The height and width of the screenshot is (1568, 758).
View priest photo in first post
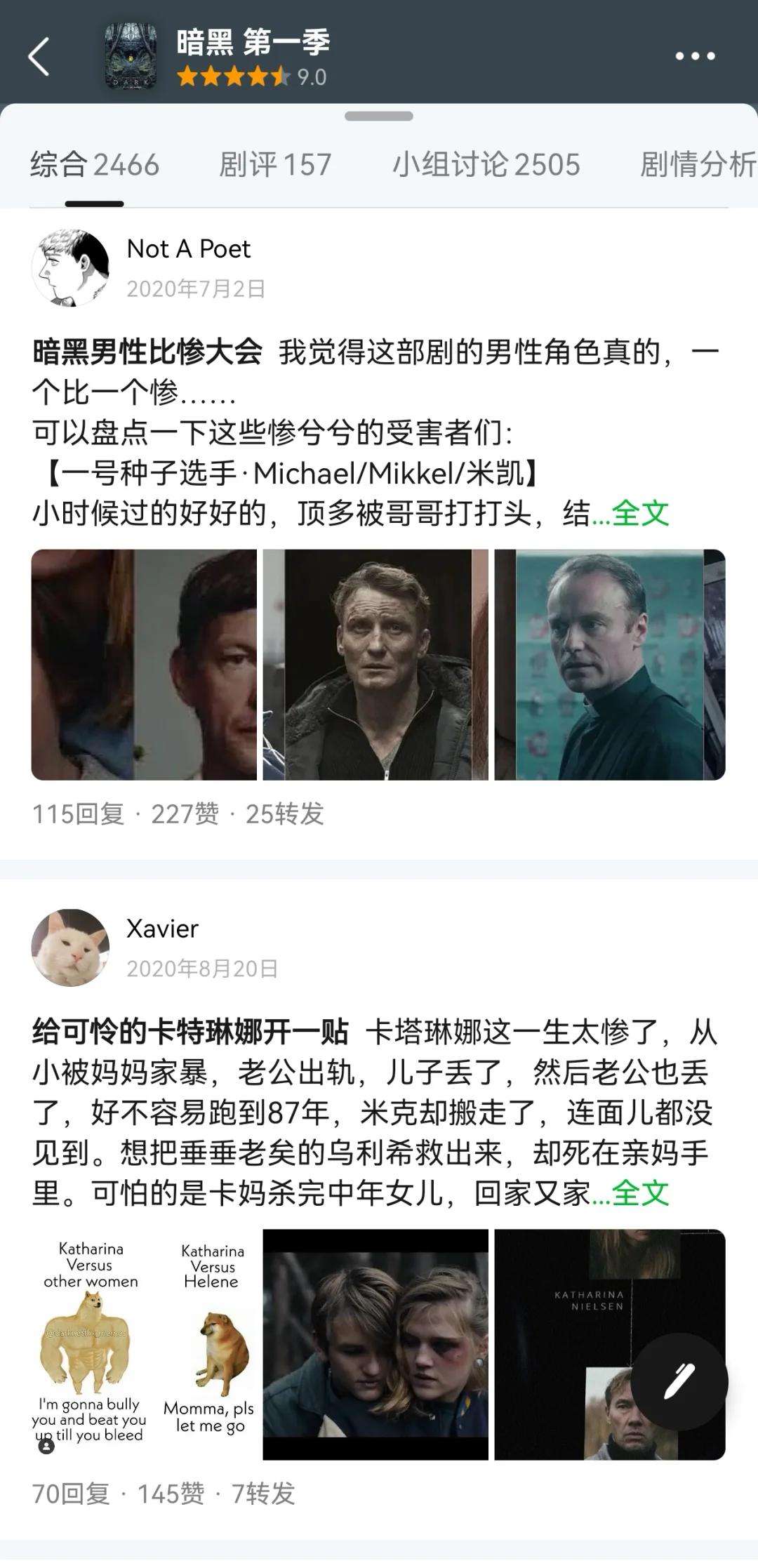[x=610, y=665]
